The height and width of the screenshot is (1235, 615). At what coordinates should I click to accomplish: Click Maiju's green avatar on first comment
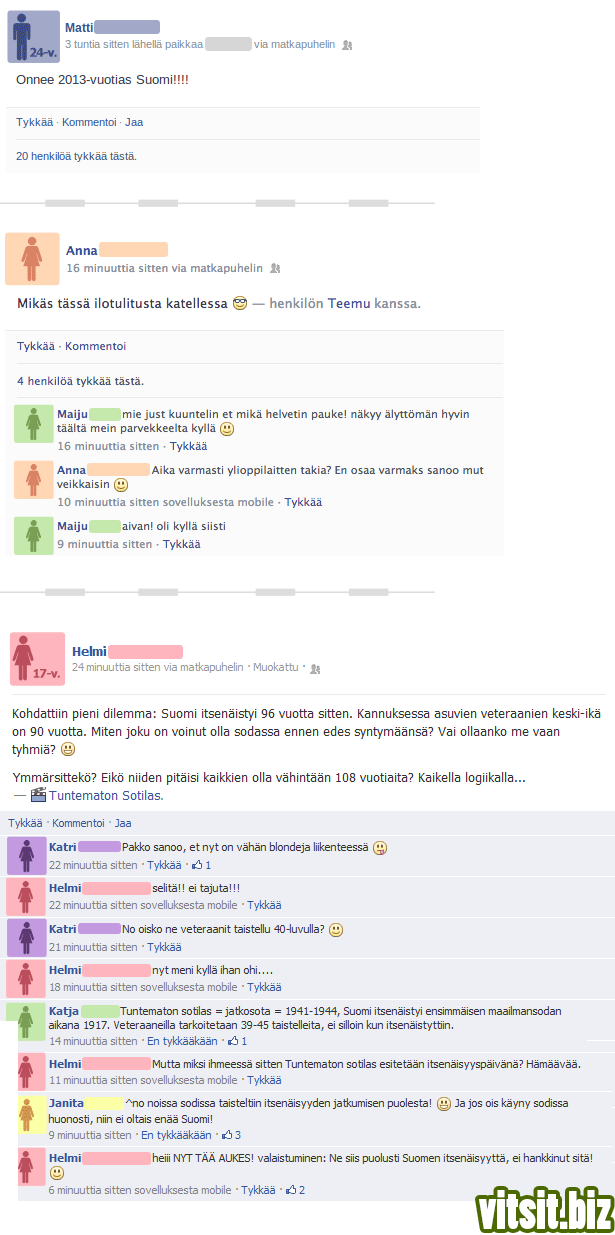click(33, 423)
